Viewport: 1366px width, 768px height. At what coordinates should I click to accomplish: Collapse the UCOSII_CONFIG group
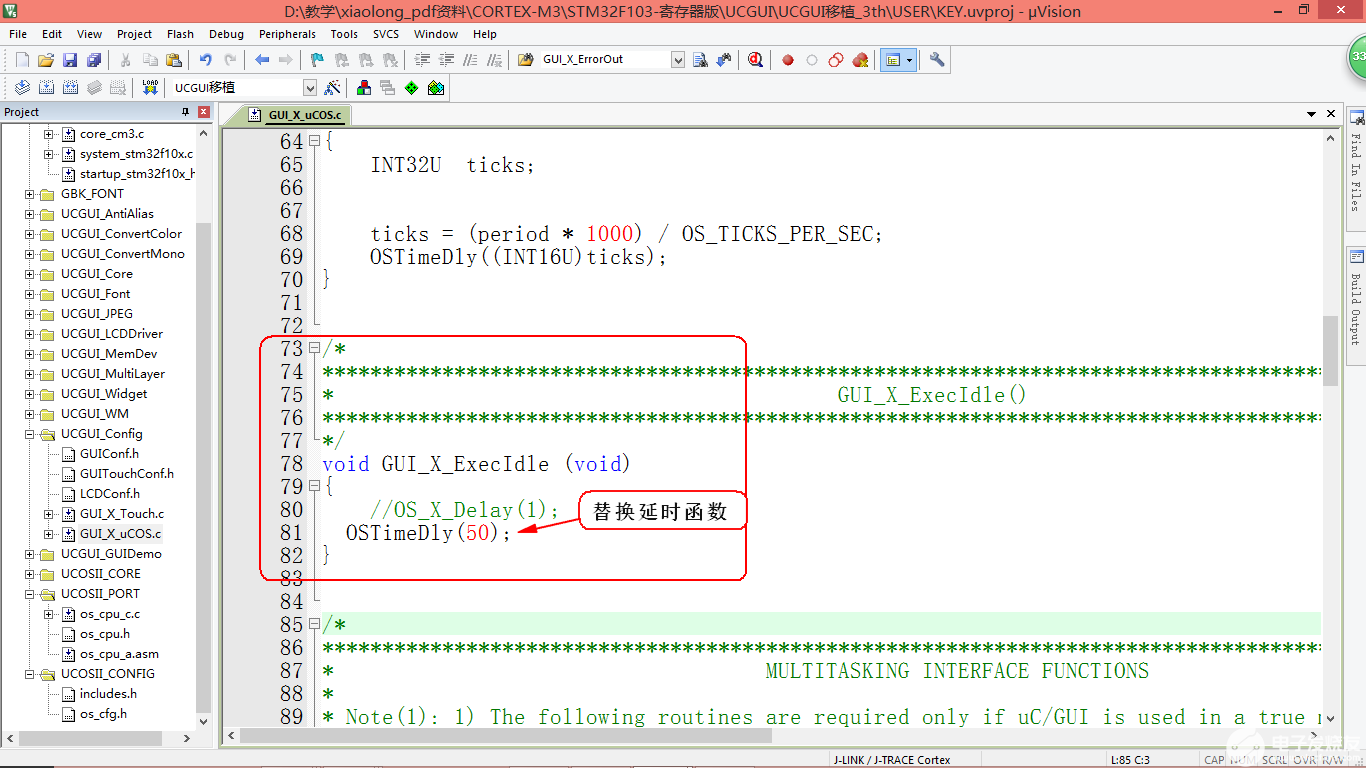click(x=30, y=674)
